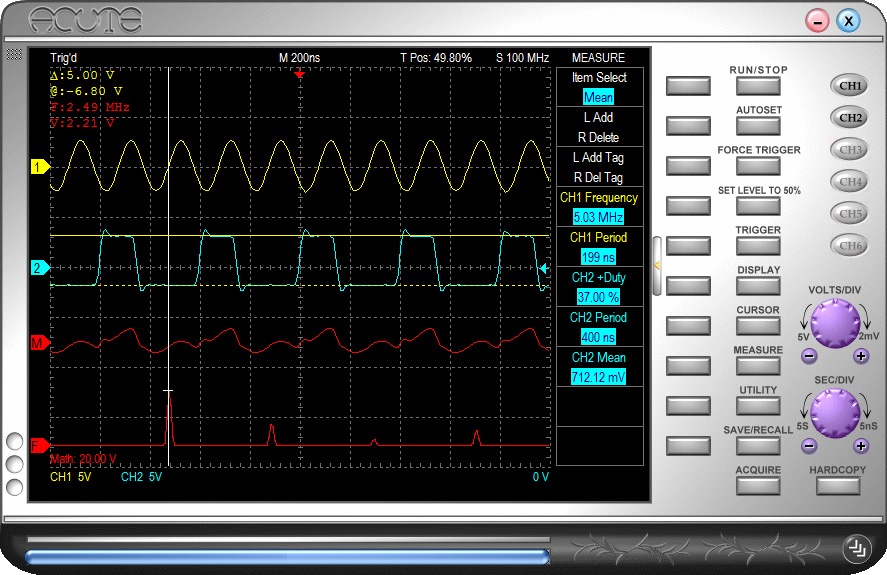Toggle channel CH1 button
887x575 pixels.
[850, 85]
